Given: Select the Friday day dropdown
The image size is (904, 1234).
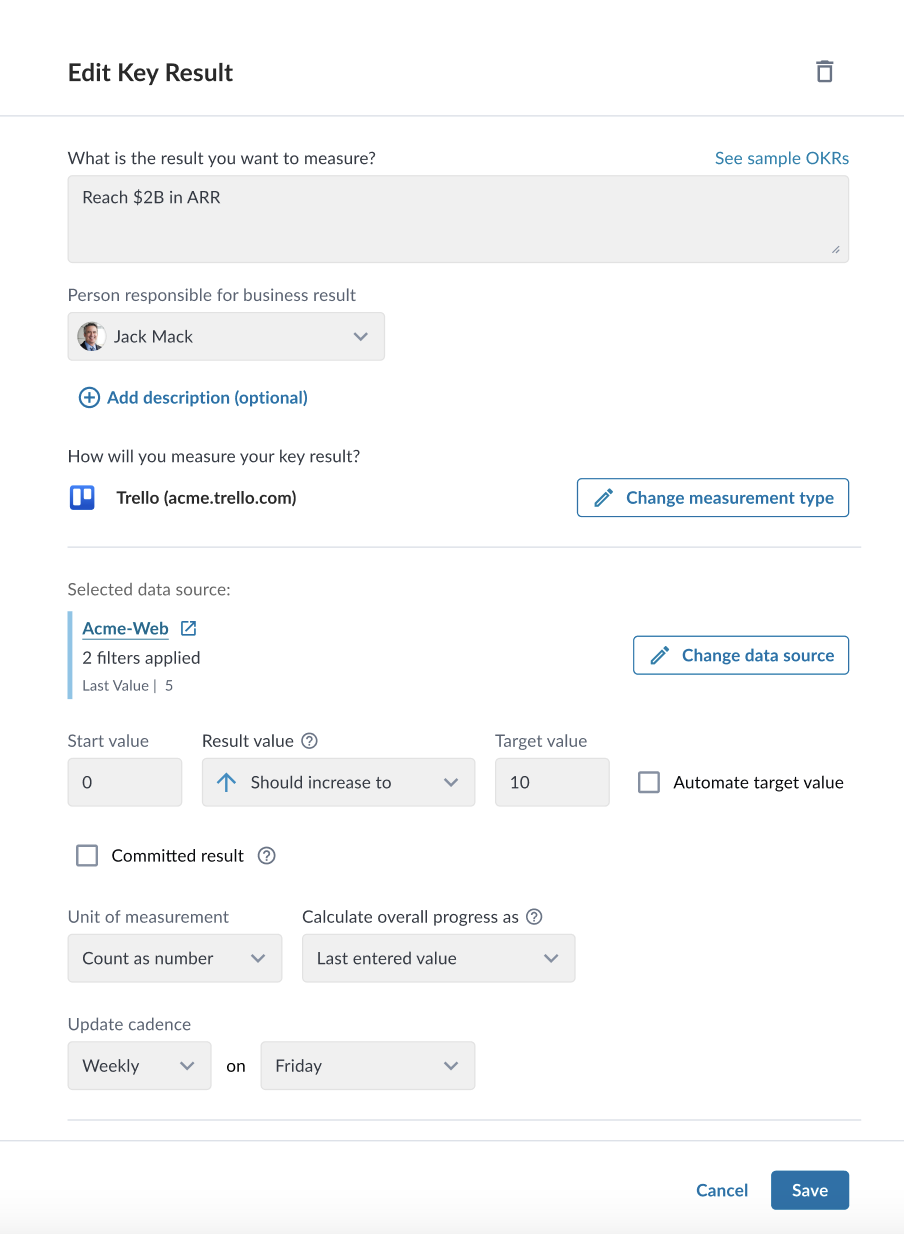Looking at the screenshot, I should pyautogui.click(x=368, y=1066).
